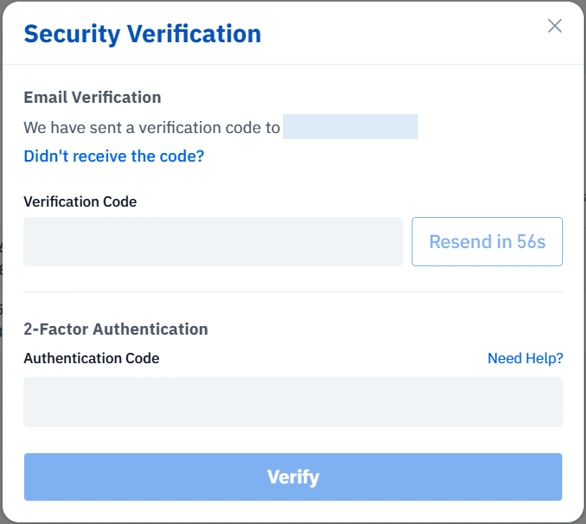Click the Security Verification title
The width and height of the screenshot is (586, 524).
point(142,34)
